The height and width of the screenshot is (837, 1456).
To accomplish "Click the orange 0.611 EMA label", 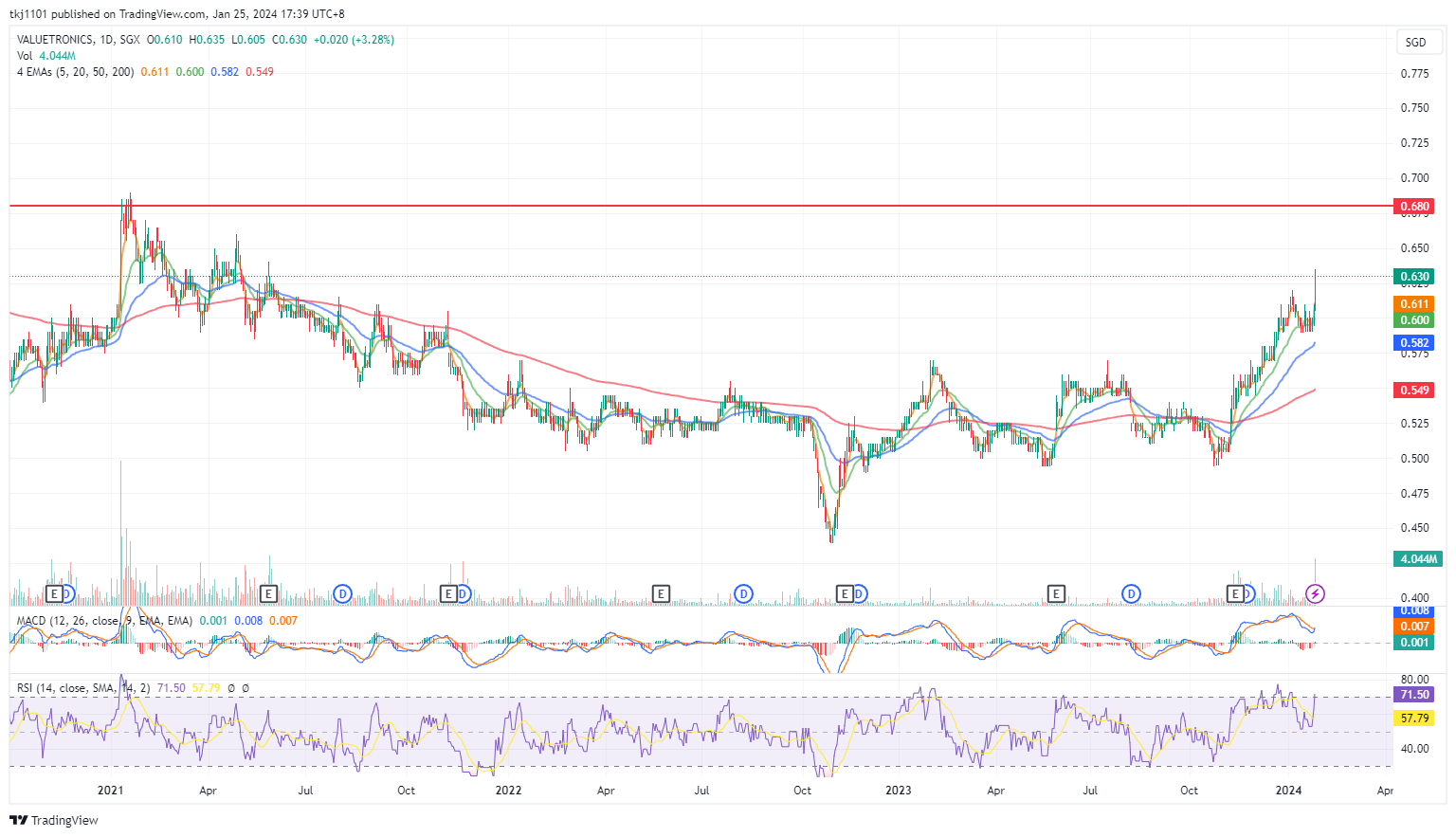I will click(1415, 304).
